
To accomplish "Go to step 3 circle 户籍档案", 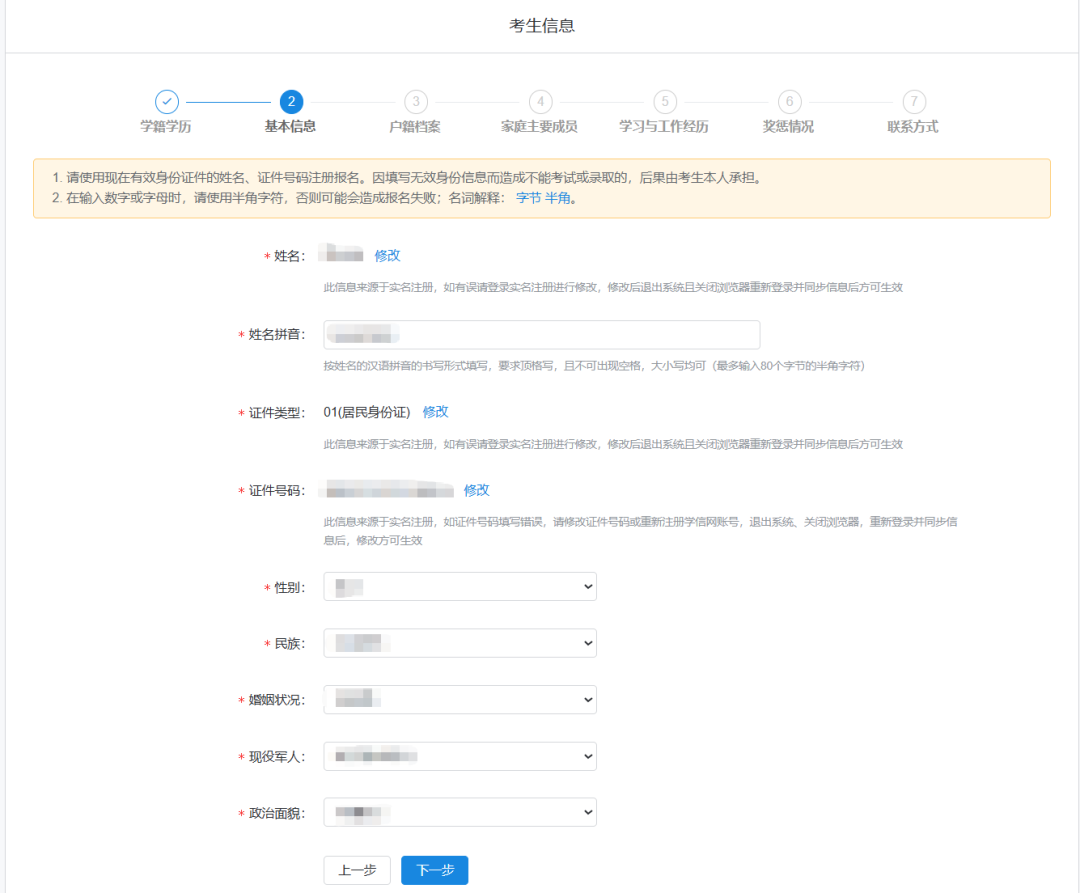I will coord(416,102).
